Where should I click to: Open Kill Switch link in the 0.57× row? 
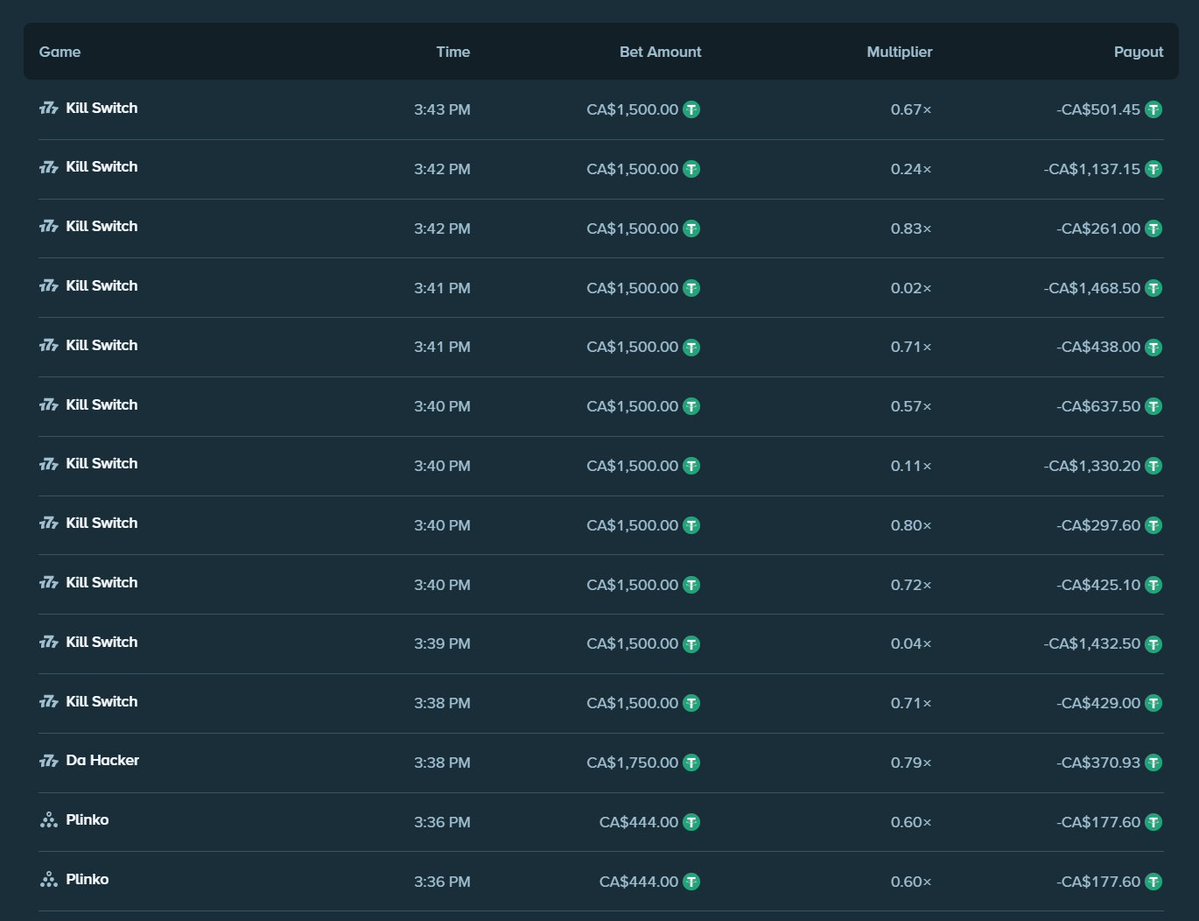(102, 405)
